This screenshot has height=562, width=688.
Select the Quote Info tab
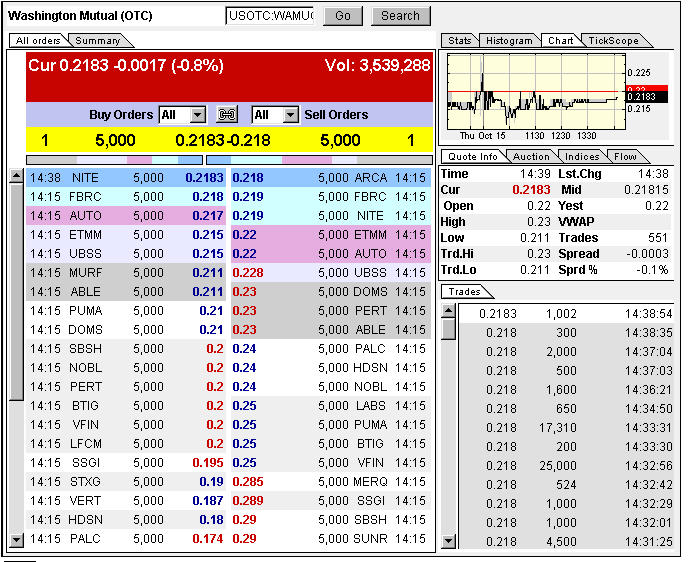point(473,157)
